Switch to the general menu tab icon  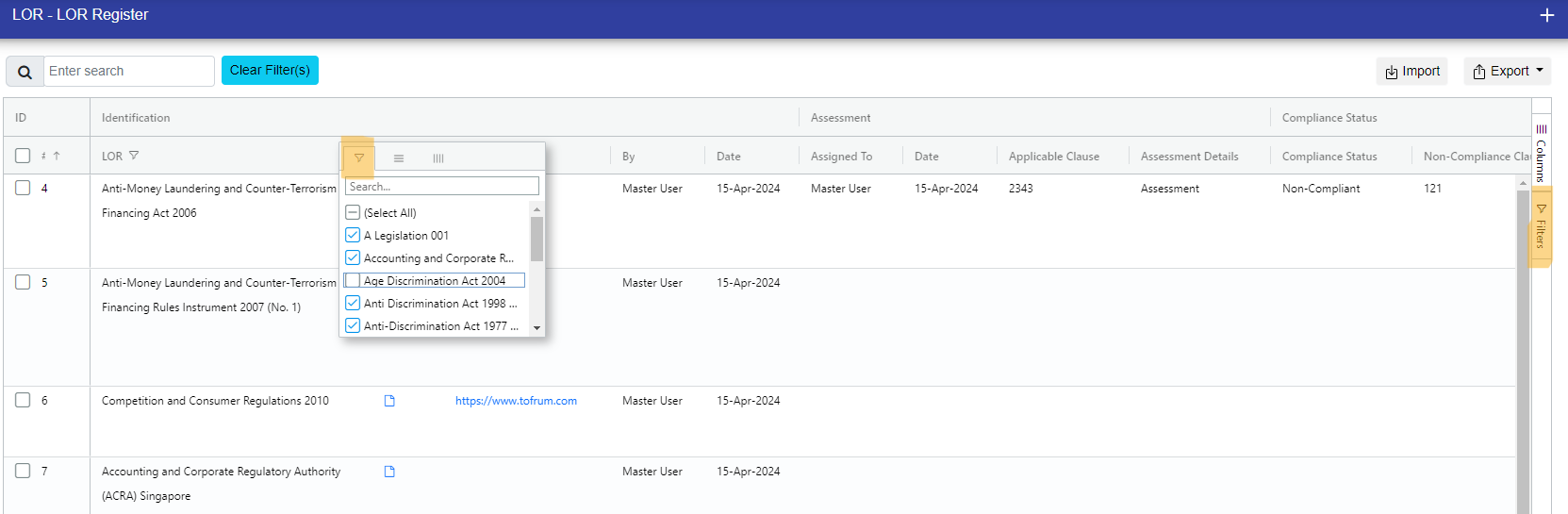(x=399, y=158)
